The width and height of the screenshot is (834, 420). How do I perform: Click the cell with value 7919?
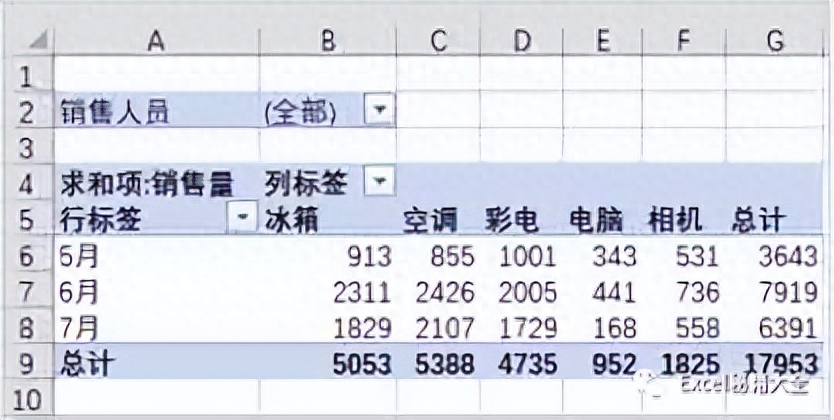pyautogui.click(x=775, y=292)
